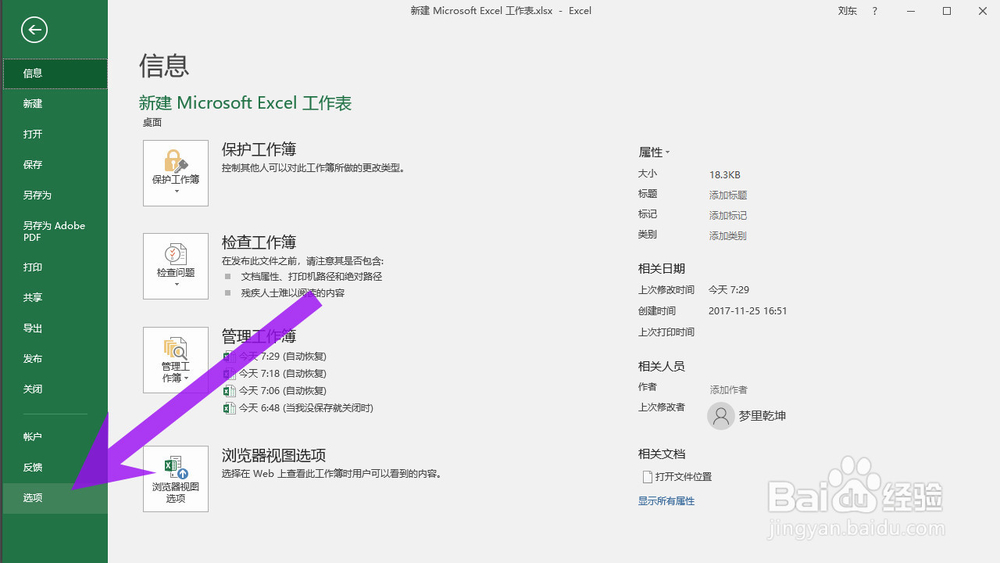The image size is (1000, 563).
Task: Click the Add a tag field
Action: coord(728,216)
